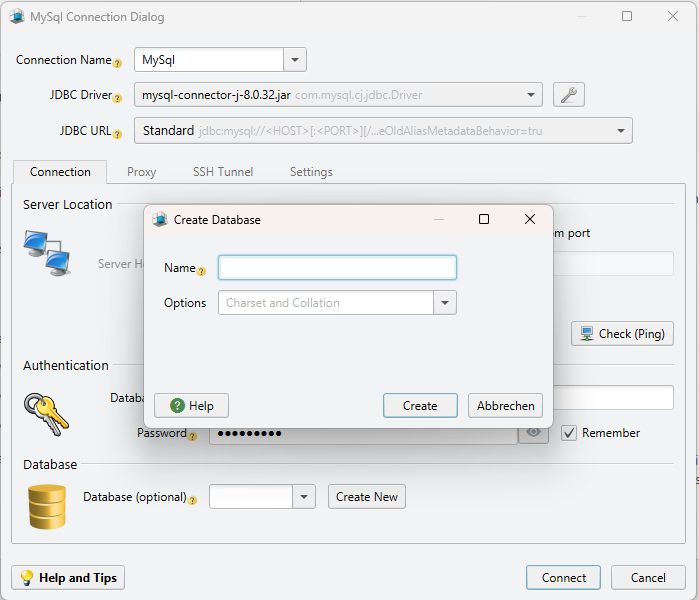Click the Create button in Create Database
Image resolution: width=699 pixels, height=600 pixels.
(x=420, y=406)
